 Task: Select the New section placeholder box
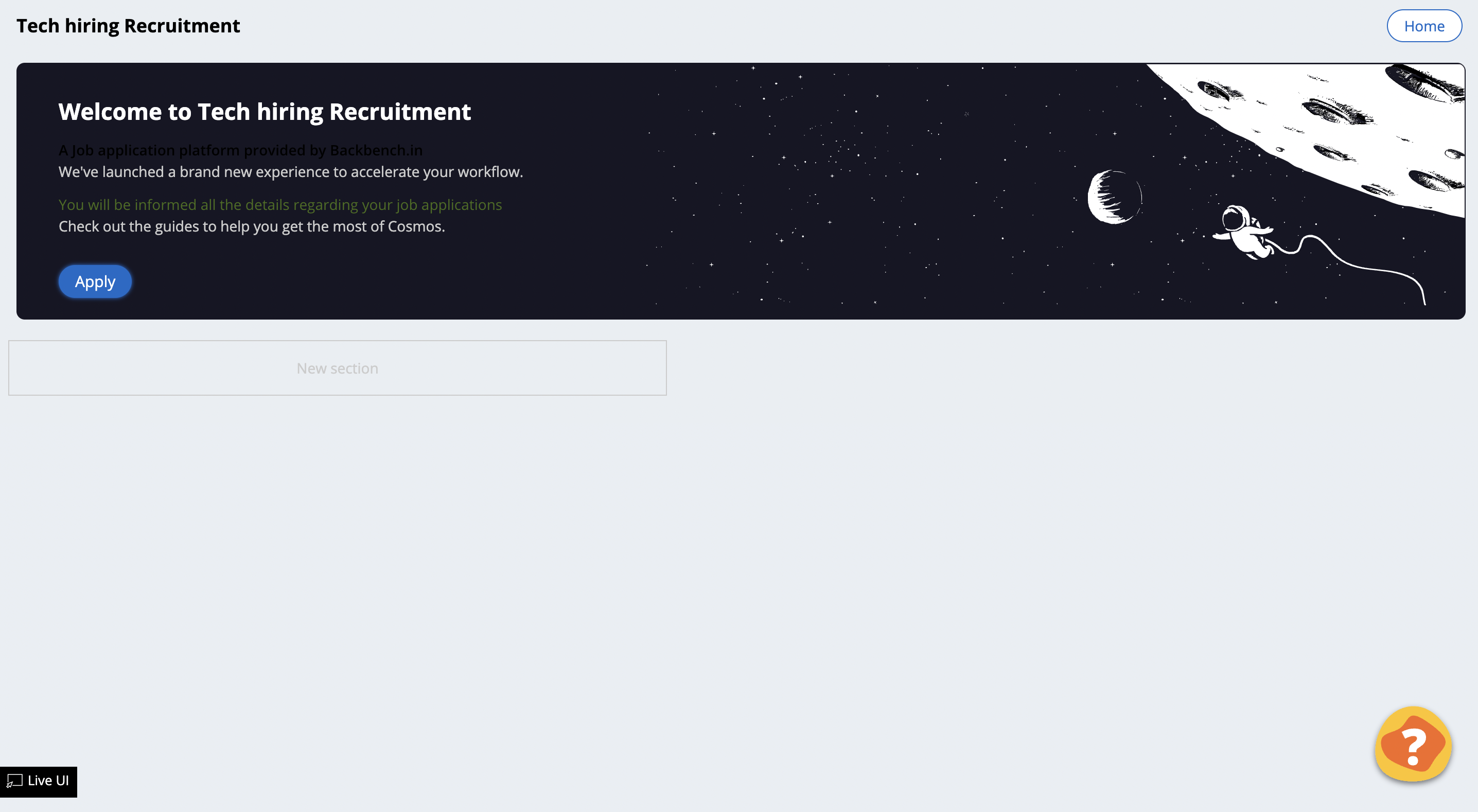338,368
